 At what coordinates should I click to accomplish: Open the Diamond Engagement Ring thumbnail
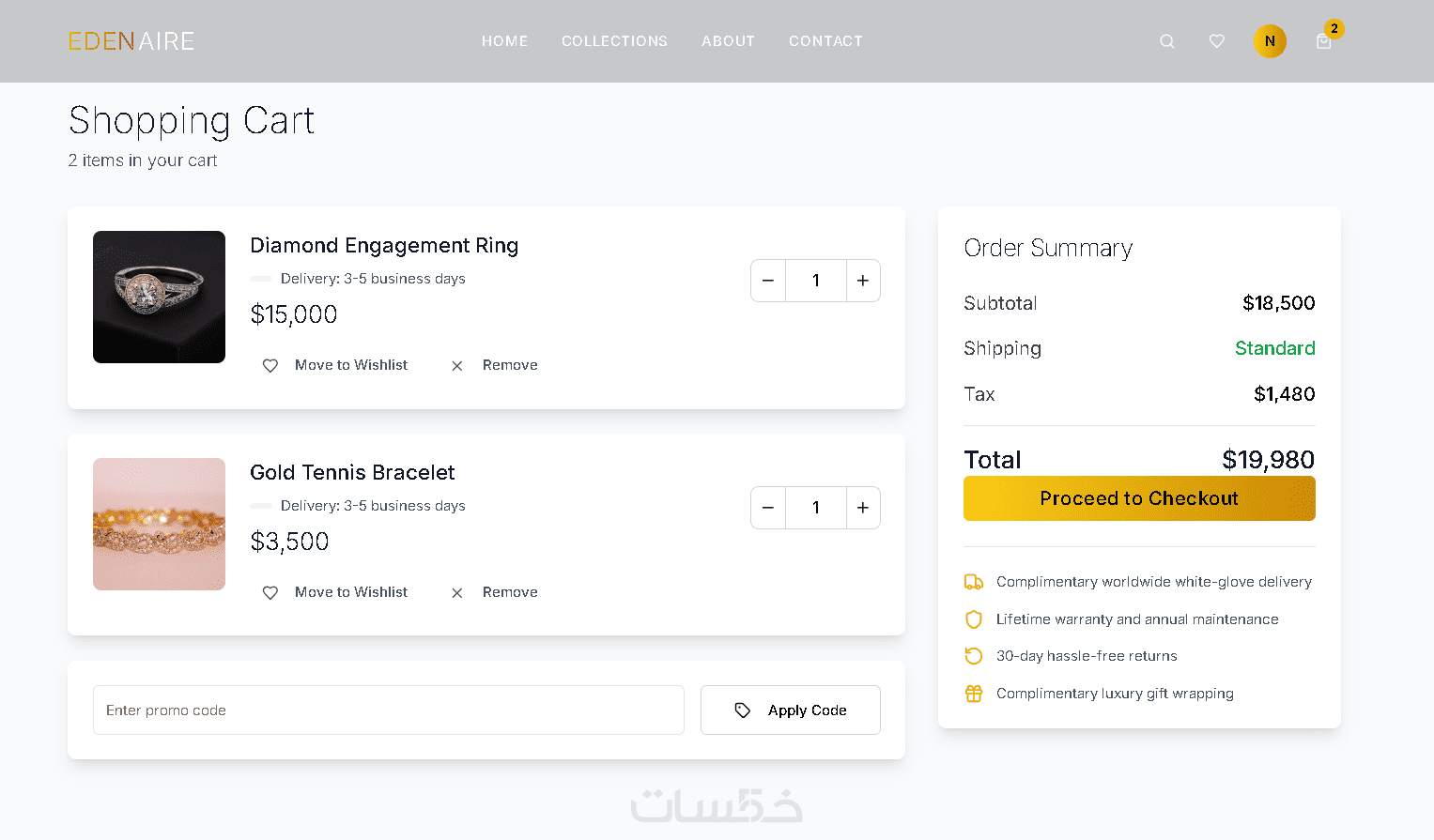(159, 297)
